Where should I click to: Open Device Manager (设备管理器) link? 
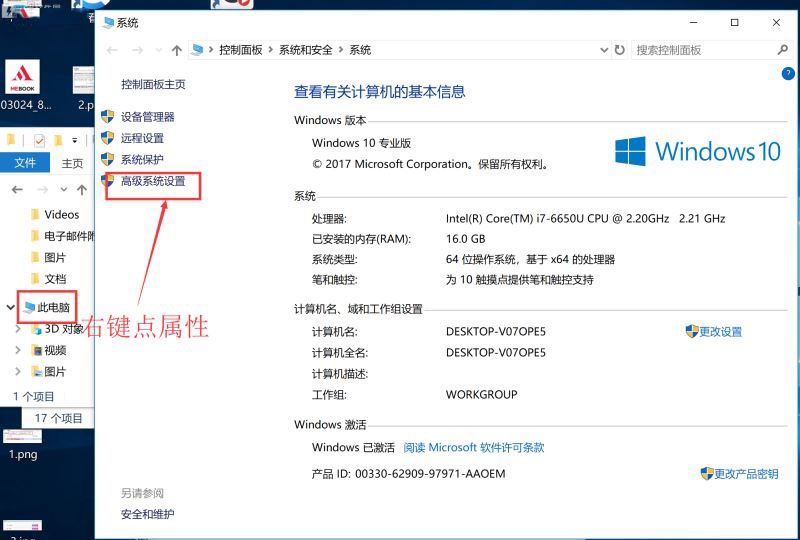(147, 117)
